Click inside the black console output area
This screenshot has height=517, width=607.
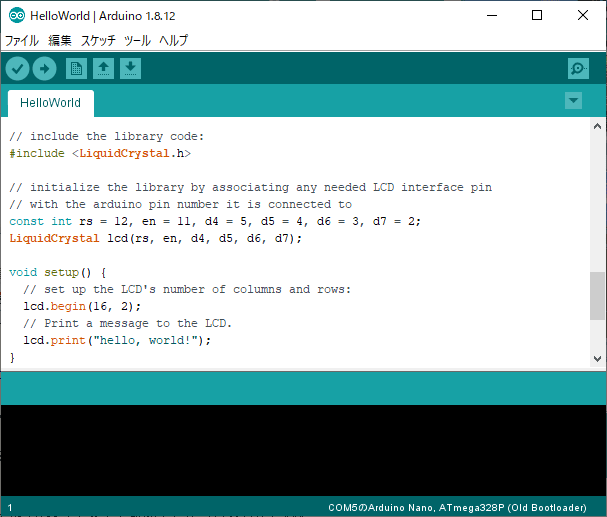pos(304,450)
